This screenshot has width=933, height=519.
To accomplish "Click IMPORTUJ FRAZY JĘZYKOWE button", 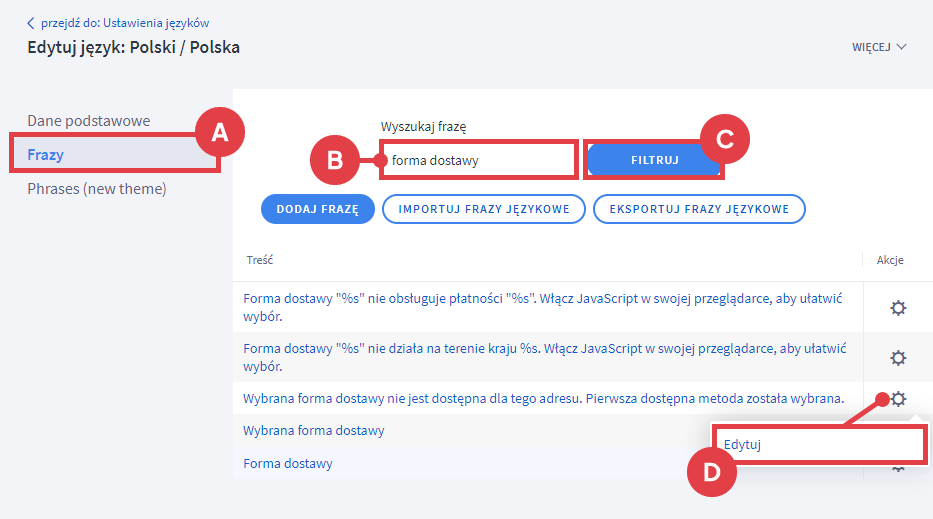I will click(x=484, y=209).
